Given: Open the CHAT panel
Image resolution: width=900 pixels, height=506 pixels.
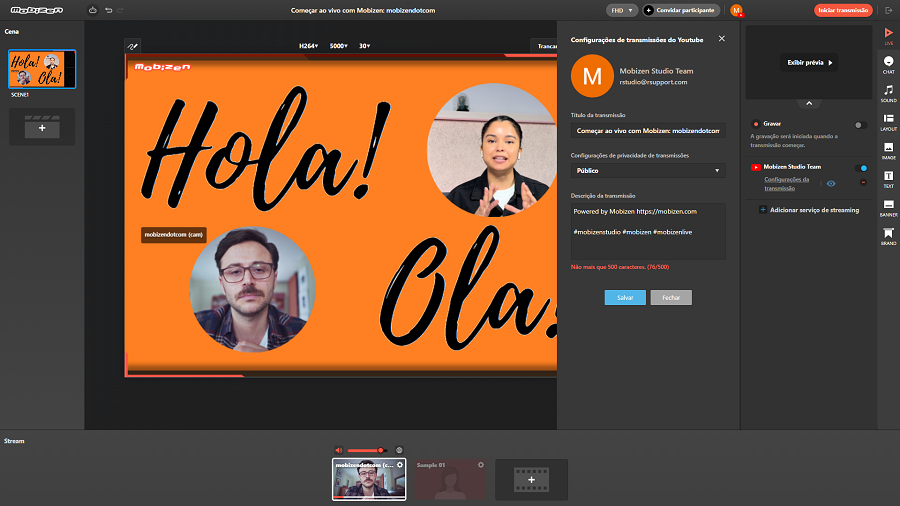Looking at the screenshot, I should 888,65.
